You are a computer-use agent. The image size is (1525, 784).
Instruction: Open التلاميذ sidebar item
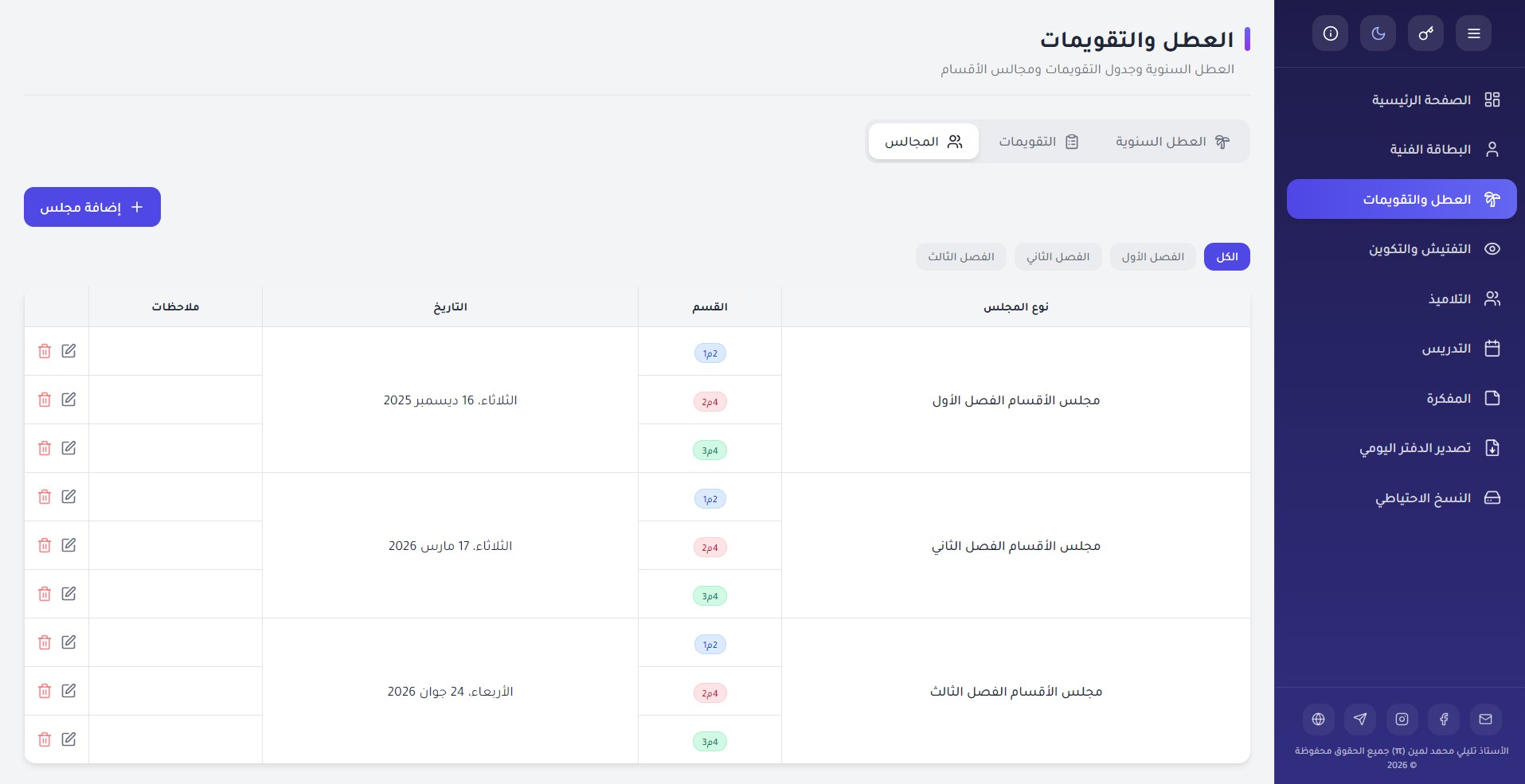(x=1402, y=298)
